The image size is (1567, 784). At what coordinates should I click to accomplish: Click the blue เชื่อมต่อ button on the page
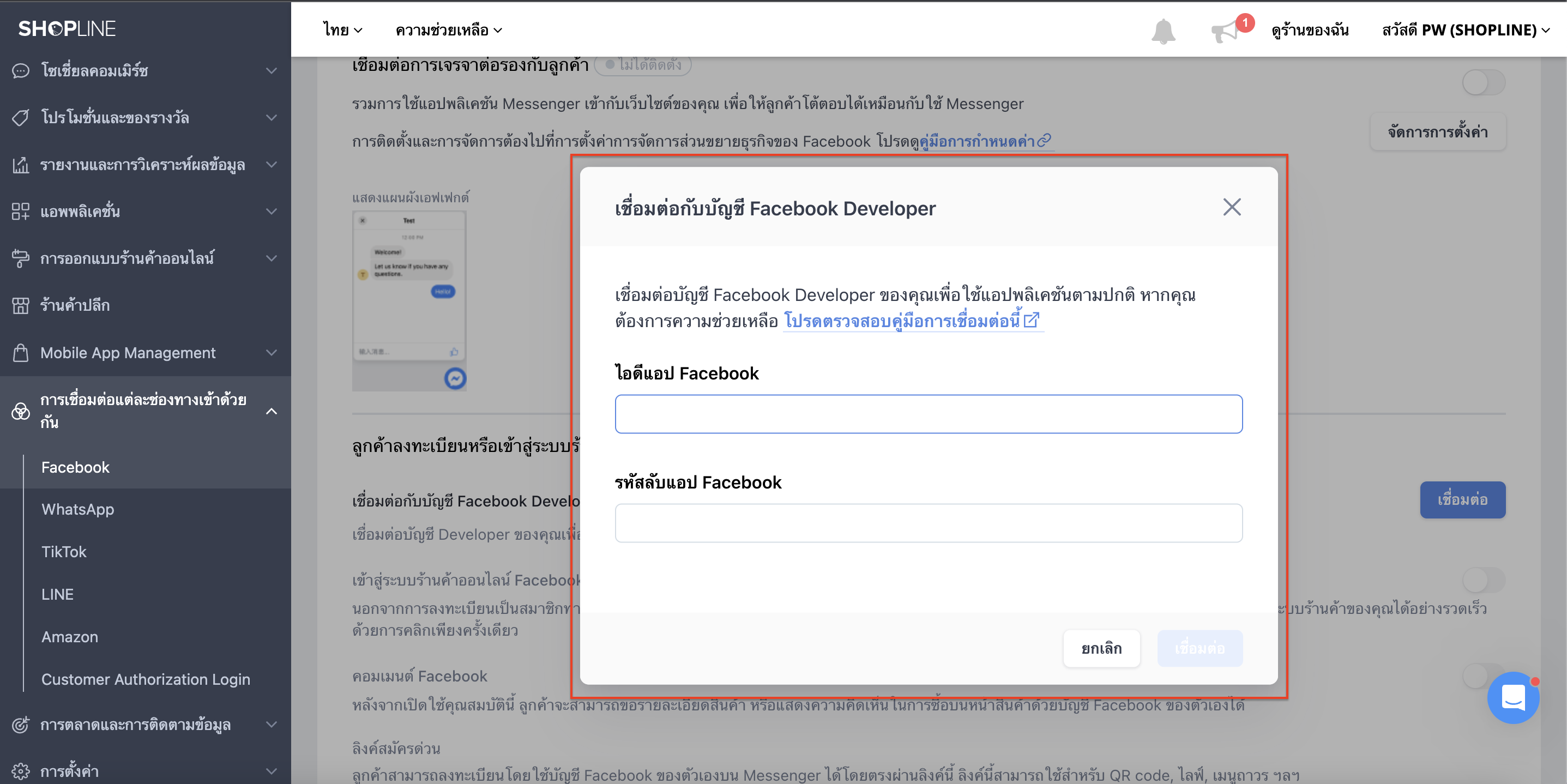coord(1462,500)
